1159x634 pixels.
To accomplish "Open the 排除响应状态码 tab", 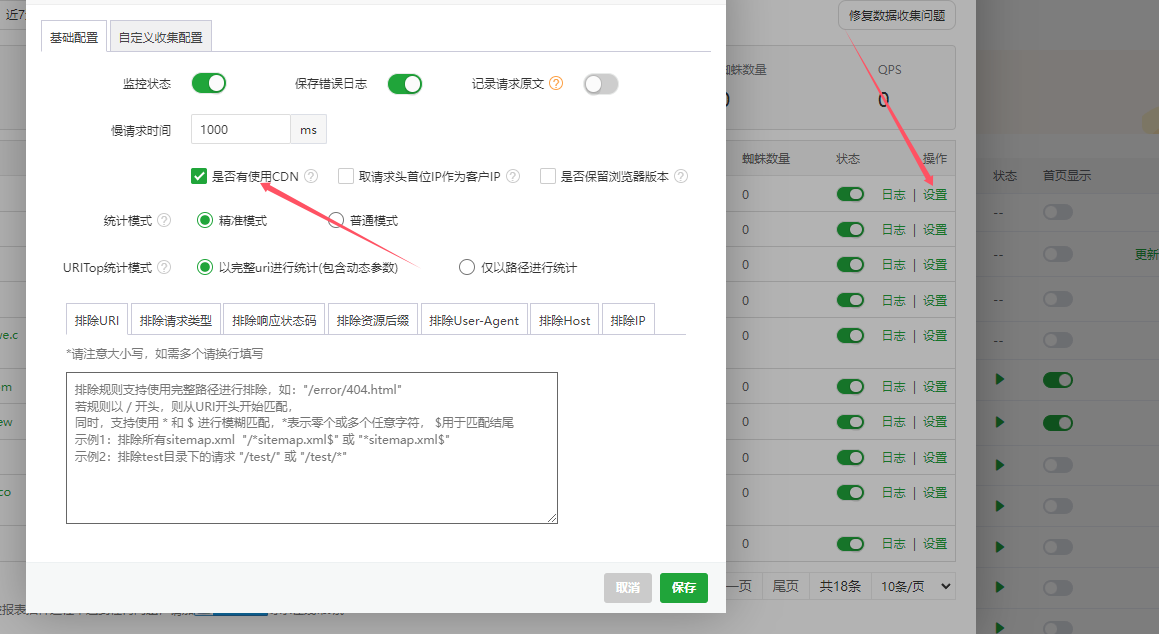I will coord(274,321).
